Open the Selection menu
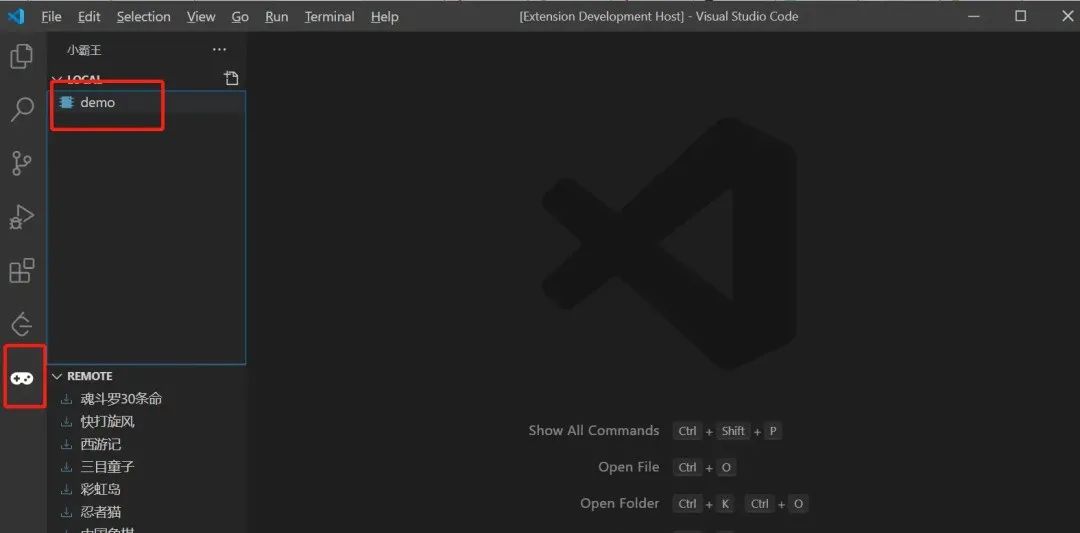 tap(143, 17)
